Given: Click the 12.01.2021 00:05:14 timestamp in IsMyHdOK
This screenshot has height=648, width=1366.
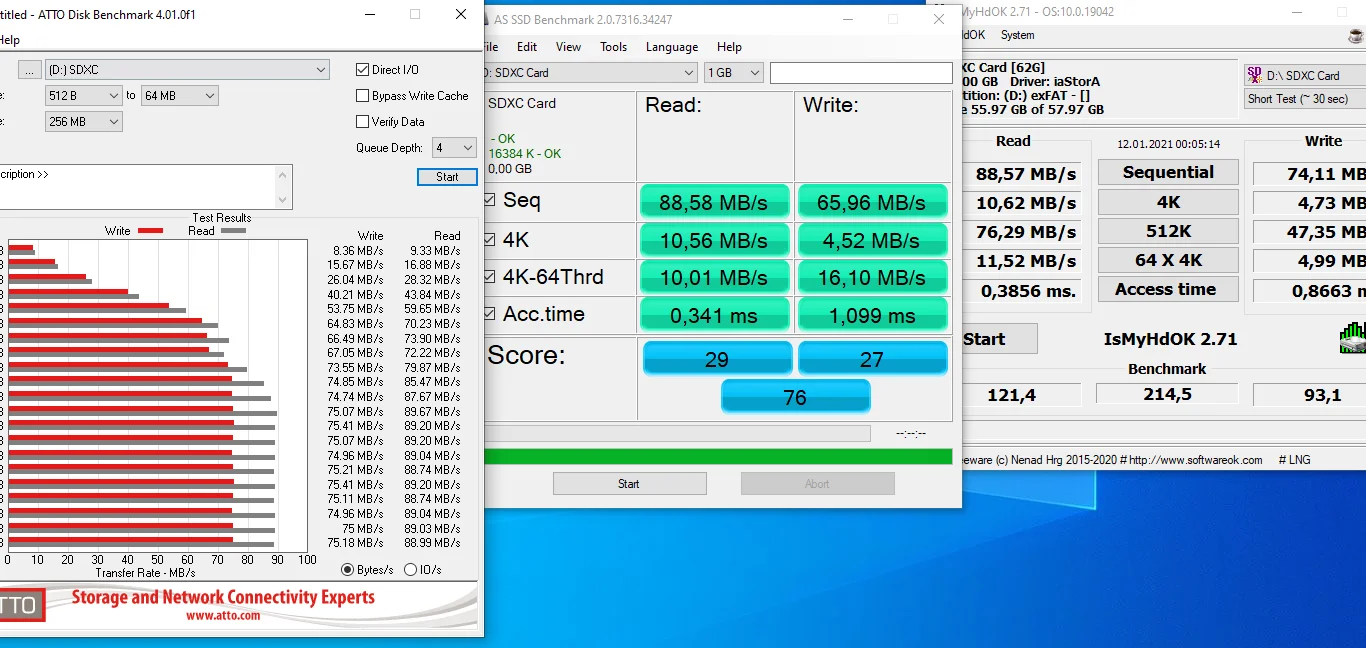Looking at the screenshot, I should click(x=1168, y=144).
